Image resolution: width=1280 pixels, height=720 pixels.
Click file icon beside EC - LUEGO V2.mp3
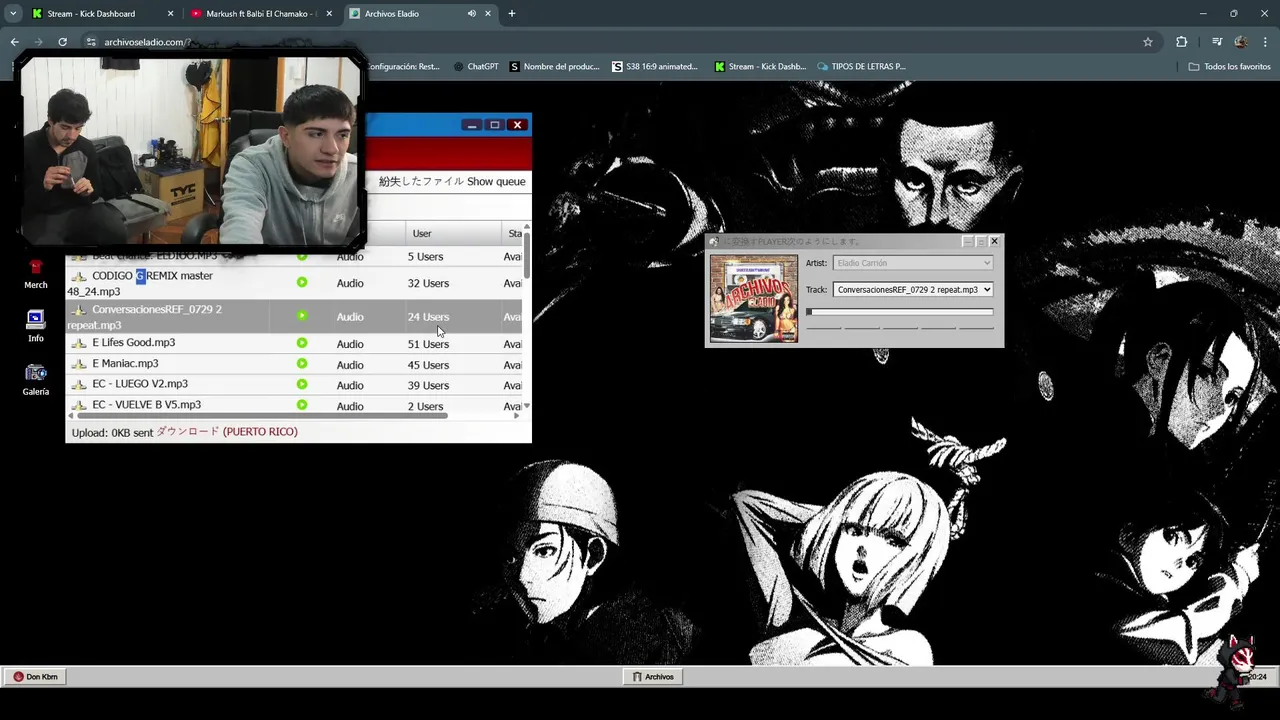point(79,384)
